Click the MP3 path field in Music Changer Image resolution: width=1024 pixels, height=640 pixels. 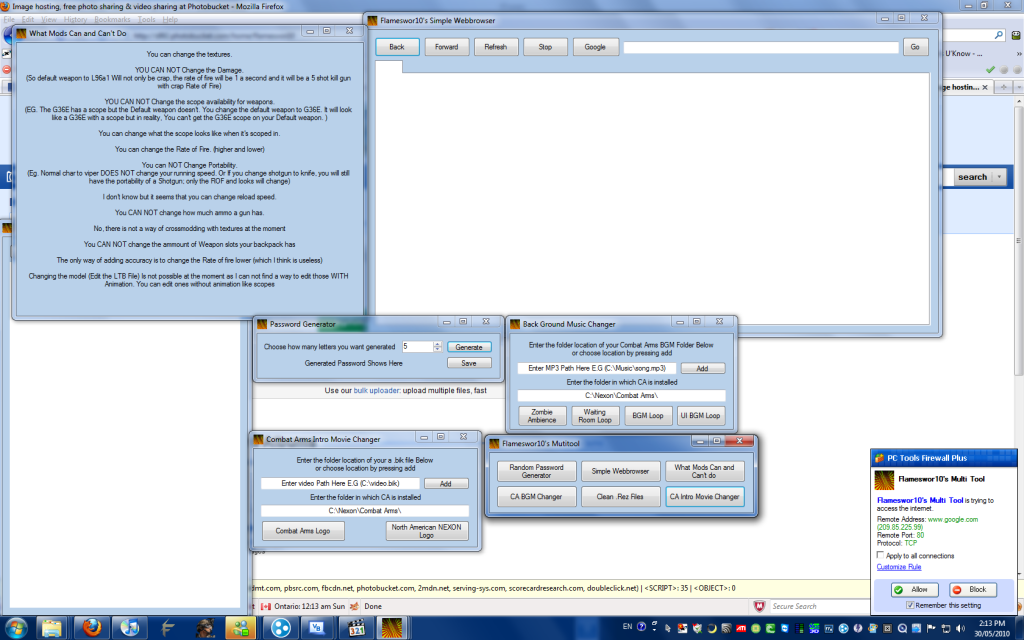[597, 368]
